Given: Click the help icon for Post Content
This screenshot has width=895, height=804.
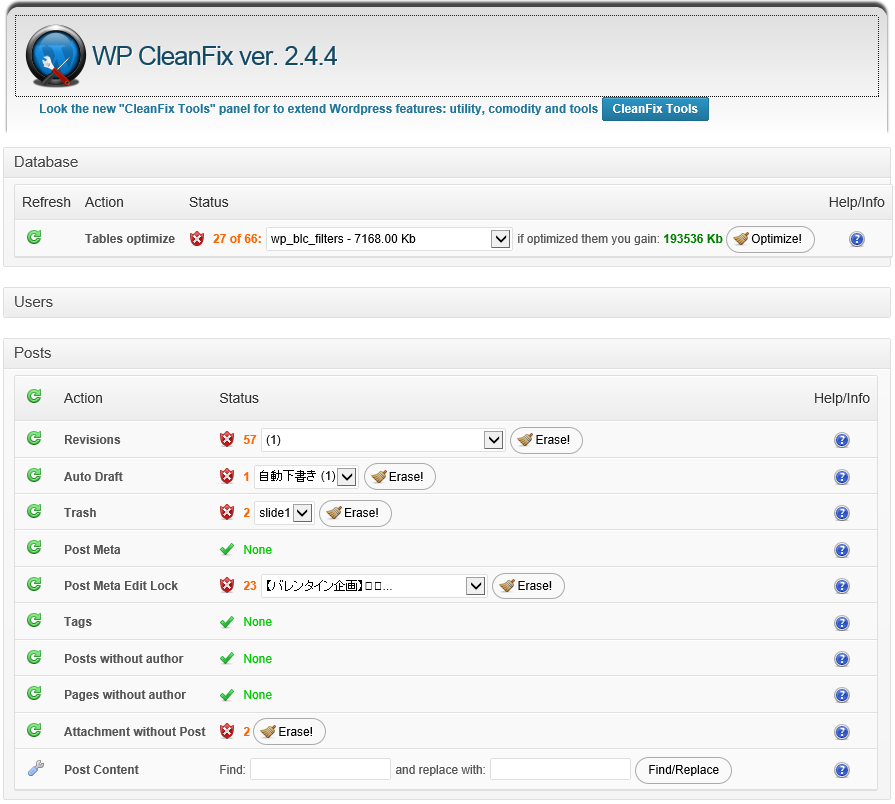Looking at the screenshot, I should [x=841, y=770].
